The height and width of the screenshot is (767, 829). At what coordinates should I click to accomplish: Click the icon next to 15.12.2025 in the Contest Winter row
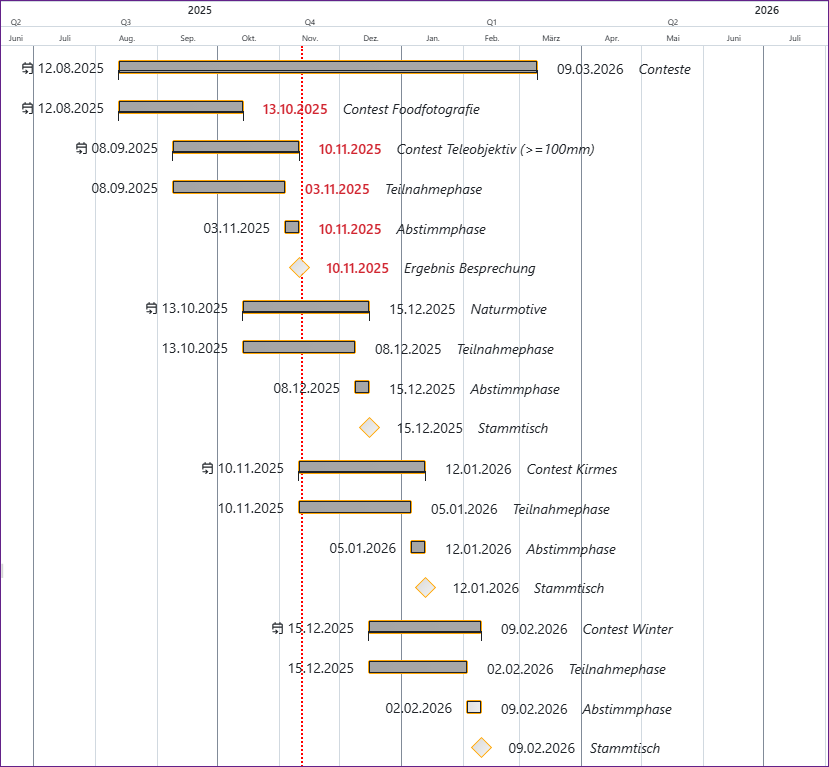click(278, 628)
